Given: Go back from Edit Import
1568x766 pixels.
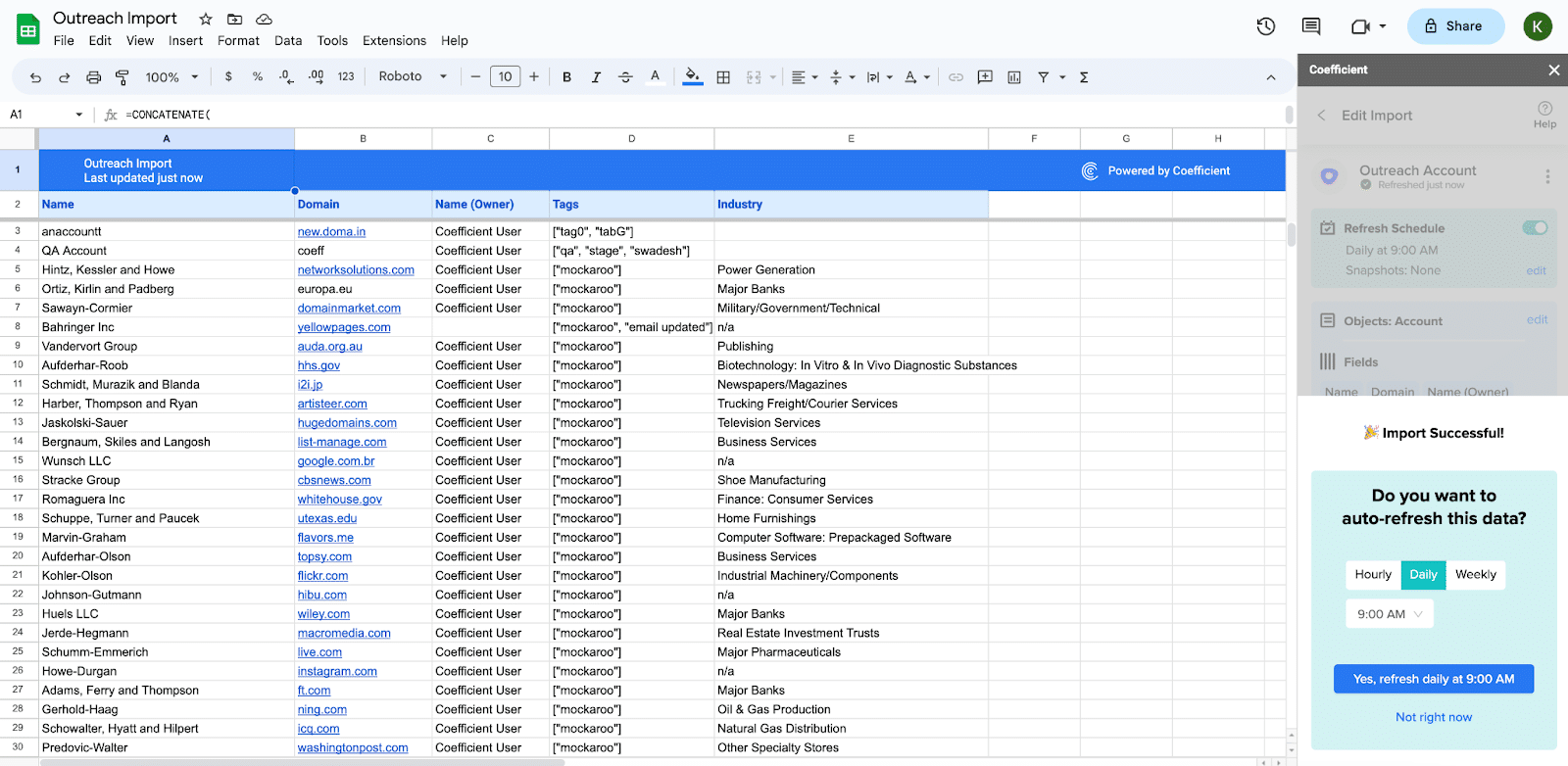Looking at the screenshot, I should pyautogui.click(x=1321, y=116).
